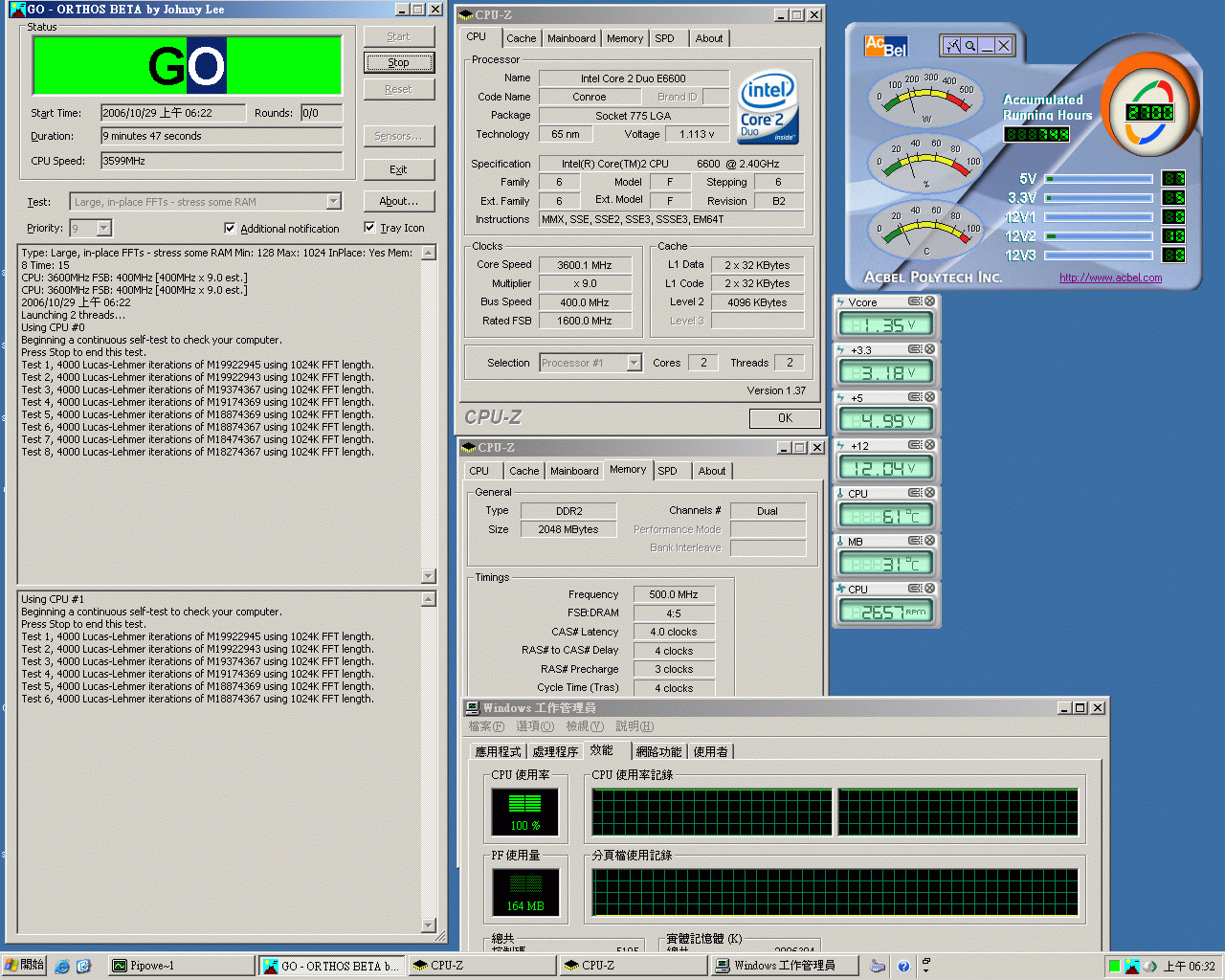Close the +5 voltage gadget
This screenshot has width=1225, height=980.
[x=929, y=397]
